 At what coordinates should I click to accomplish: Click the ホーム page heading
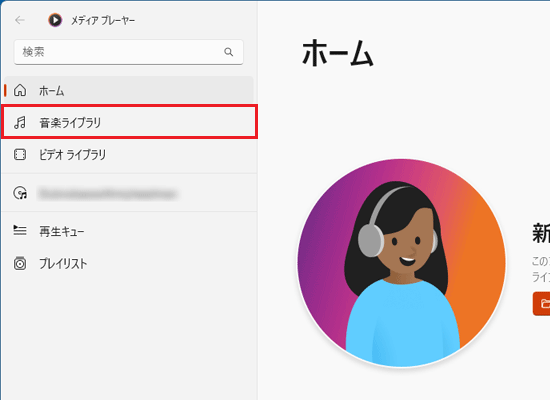(x=338, y=53)
